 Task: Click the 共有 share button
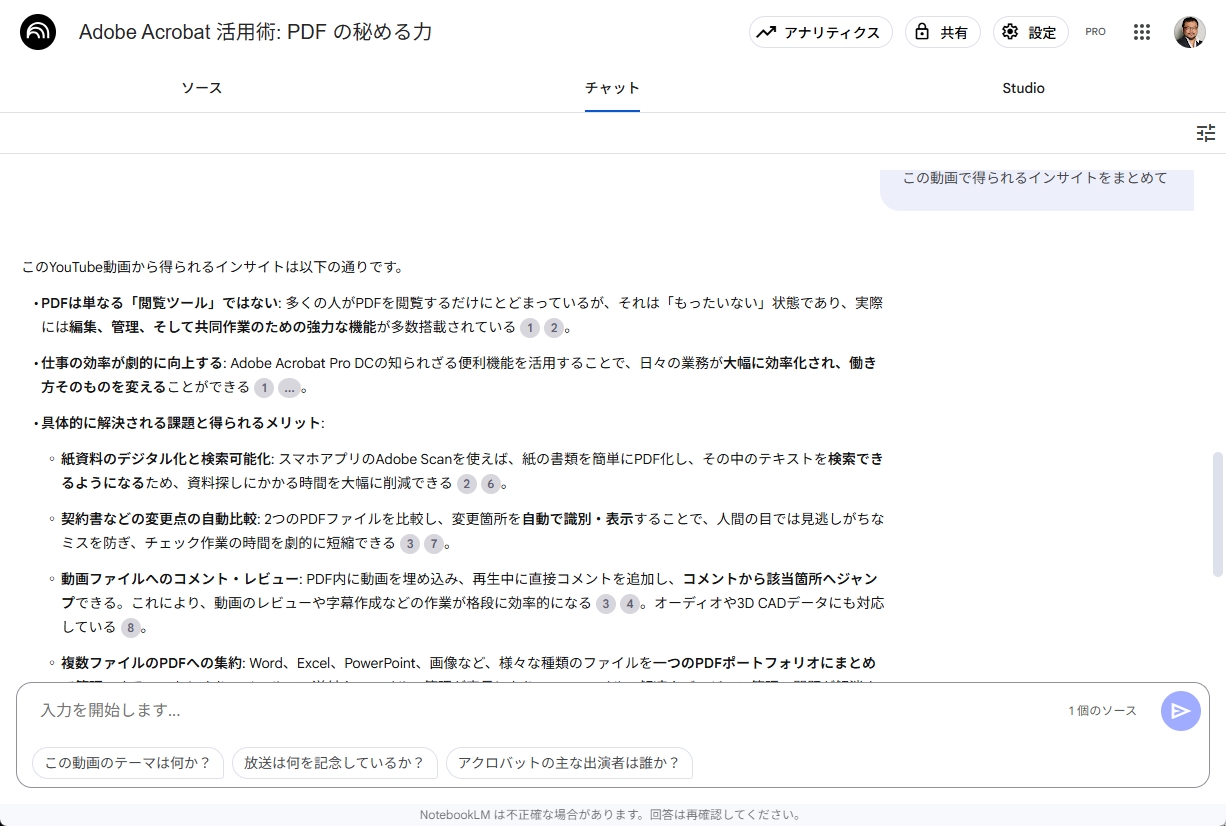click(x=943, y=32)
